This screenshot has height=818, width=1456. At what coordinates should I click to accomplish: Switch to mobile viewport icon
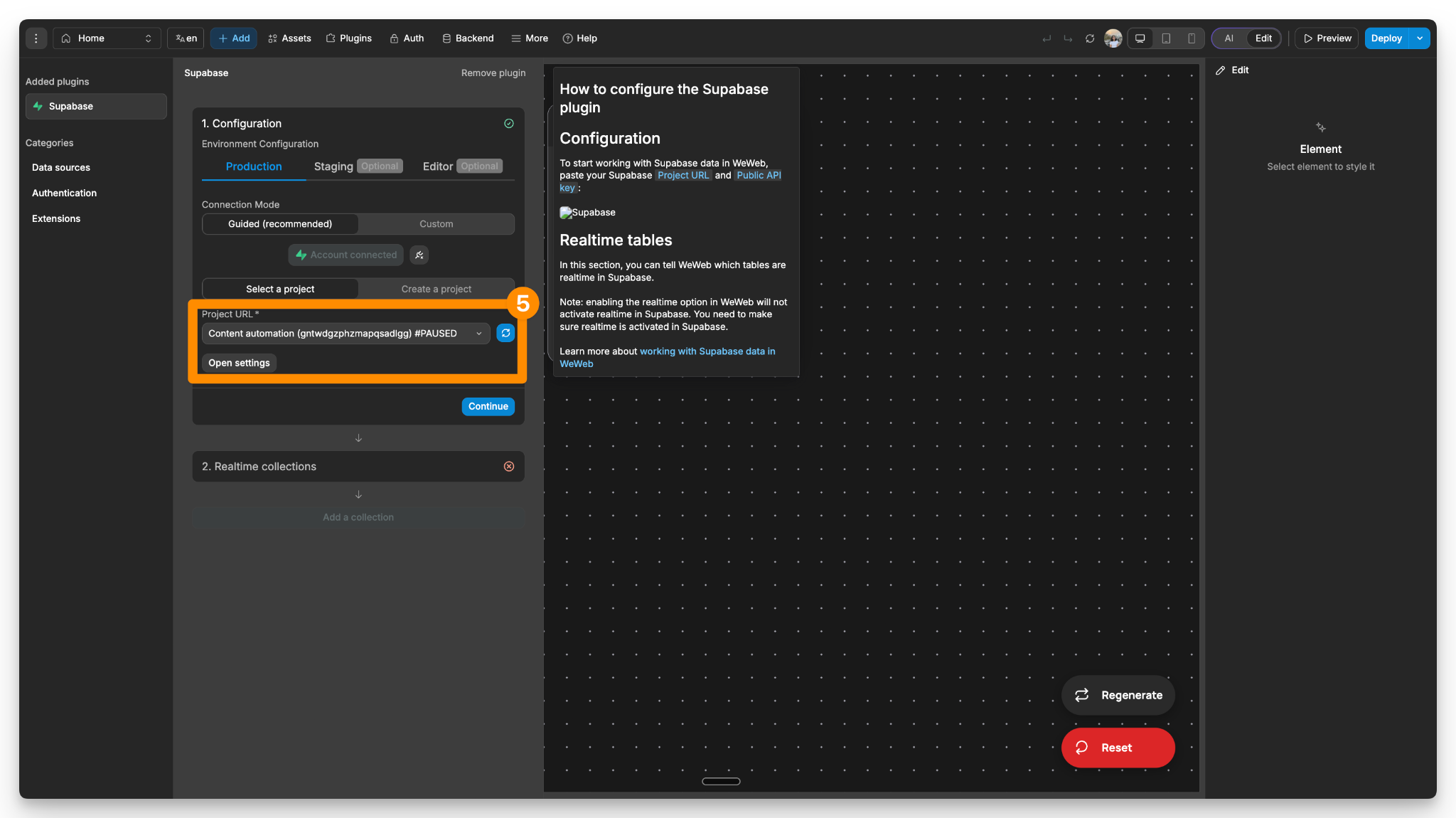1192,38
